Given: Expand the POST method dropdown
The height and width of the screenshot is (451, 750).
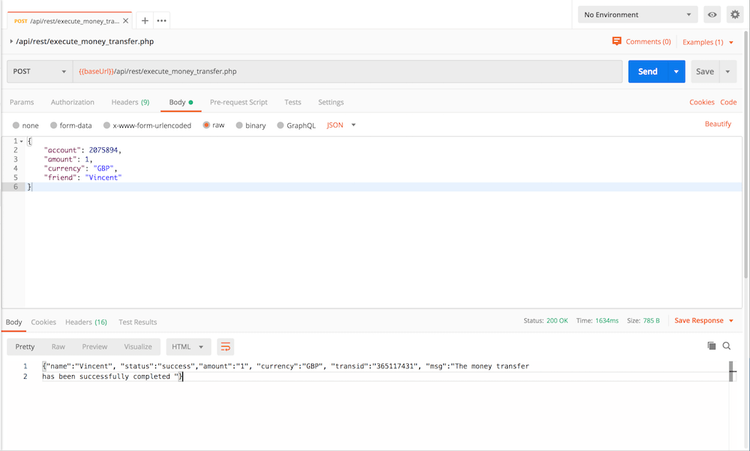Looking at the screenshot, I should pyautogui.click(x=40, y=72).
